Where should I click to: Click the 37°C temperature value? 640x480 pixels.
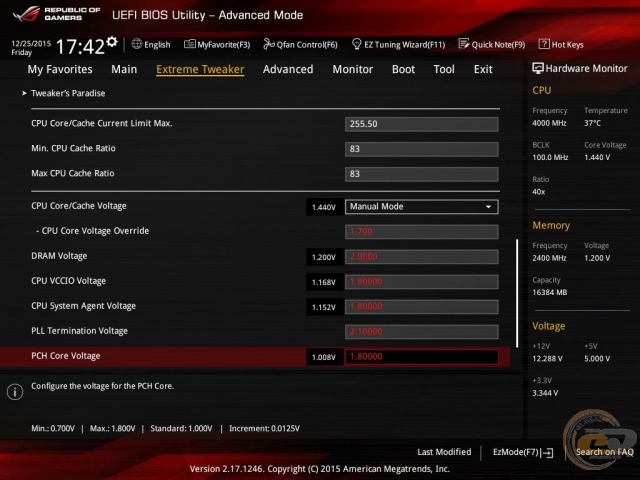(x=592, y=123)
